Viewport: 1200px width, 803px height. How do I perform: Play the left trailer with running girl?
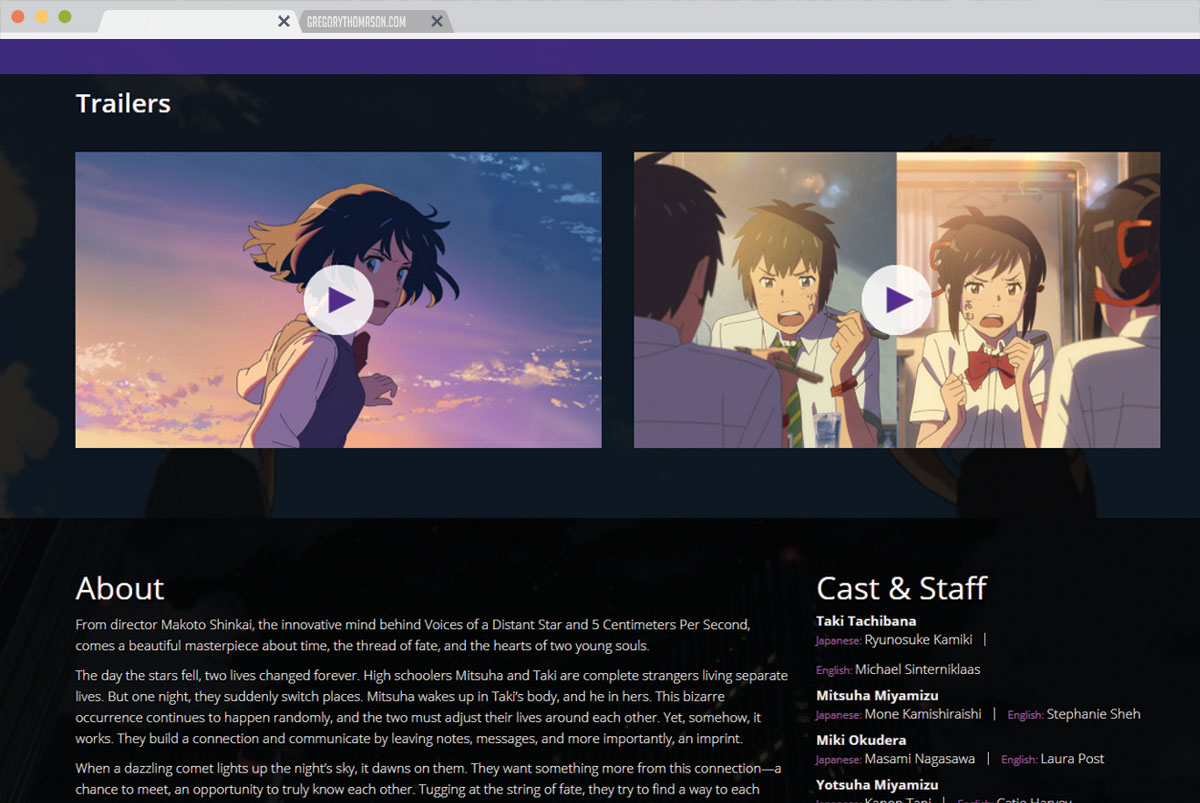tap(339, 300)
